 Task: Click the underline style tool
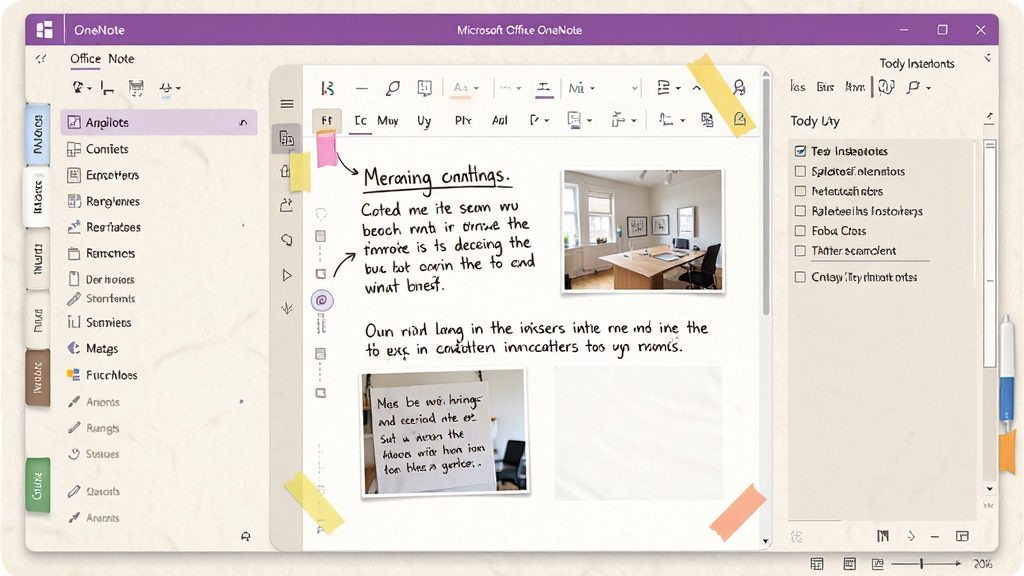point(543,88)
